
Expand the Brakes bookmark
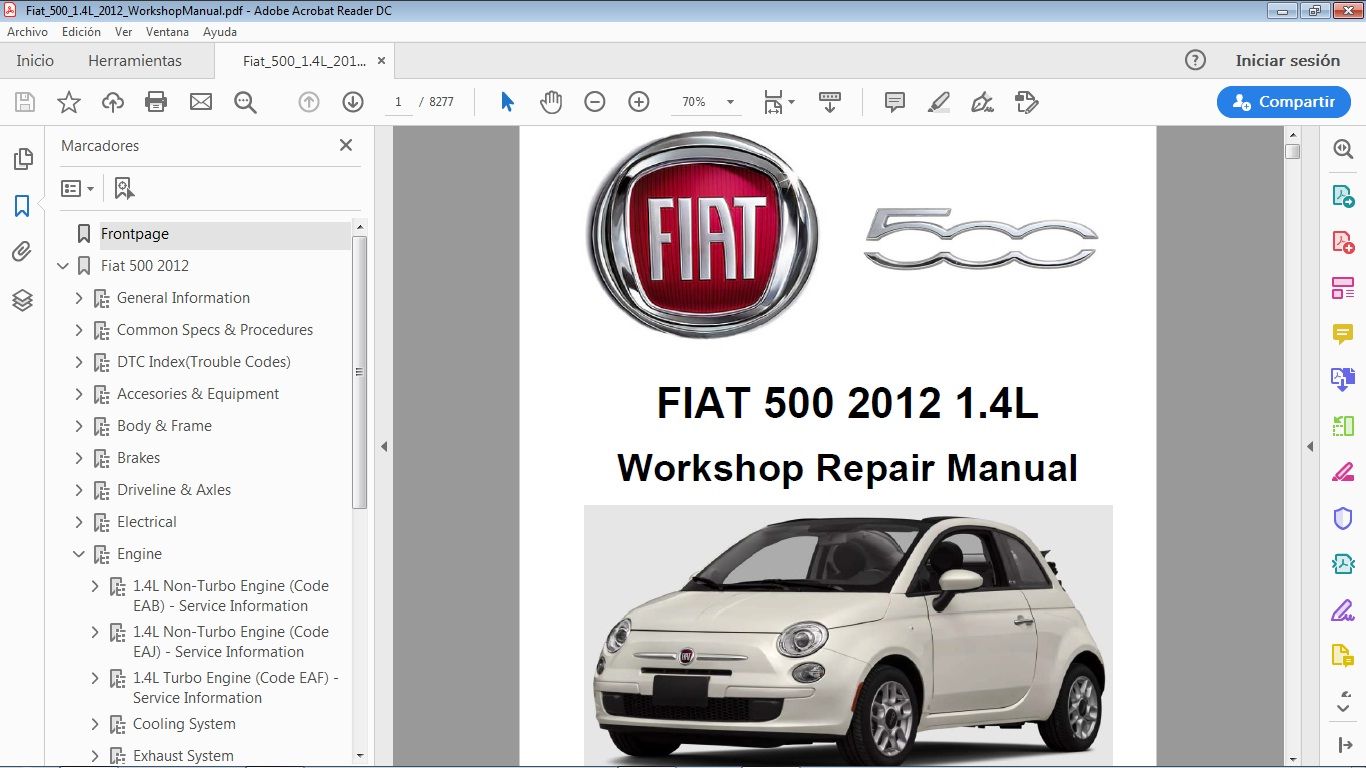[x=79, y=458]
